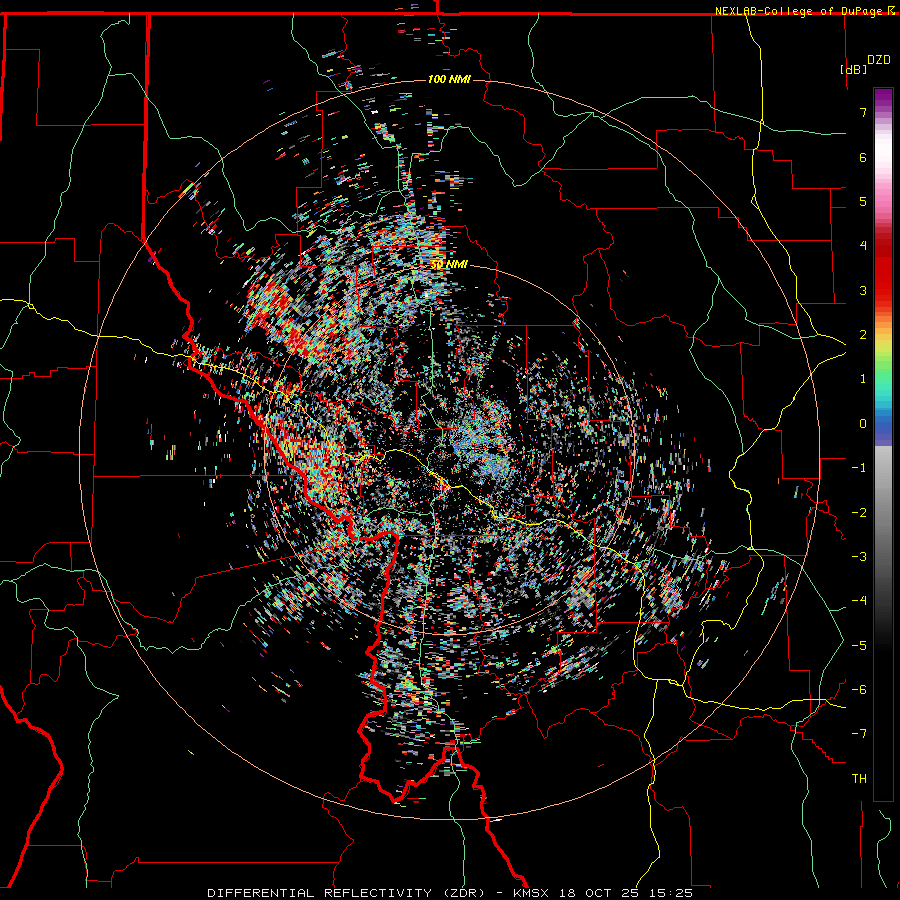The height and width of the screenshot is (900, 900).
Task: Select the 4 tick label on legend
Action: click(x=863, y=245)
